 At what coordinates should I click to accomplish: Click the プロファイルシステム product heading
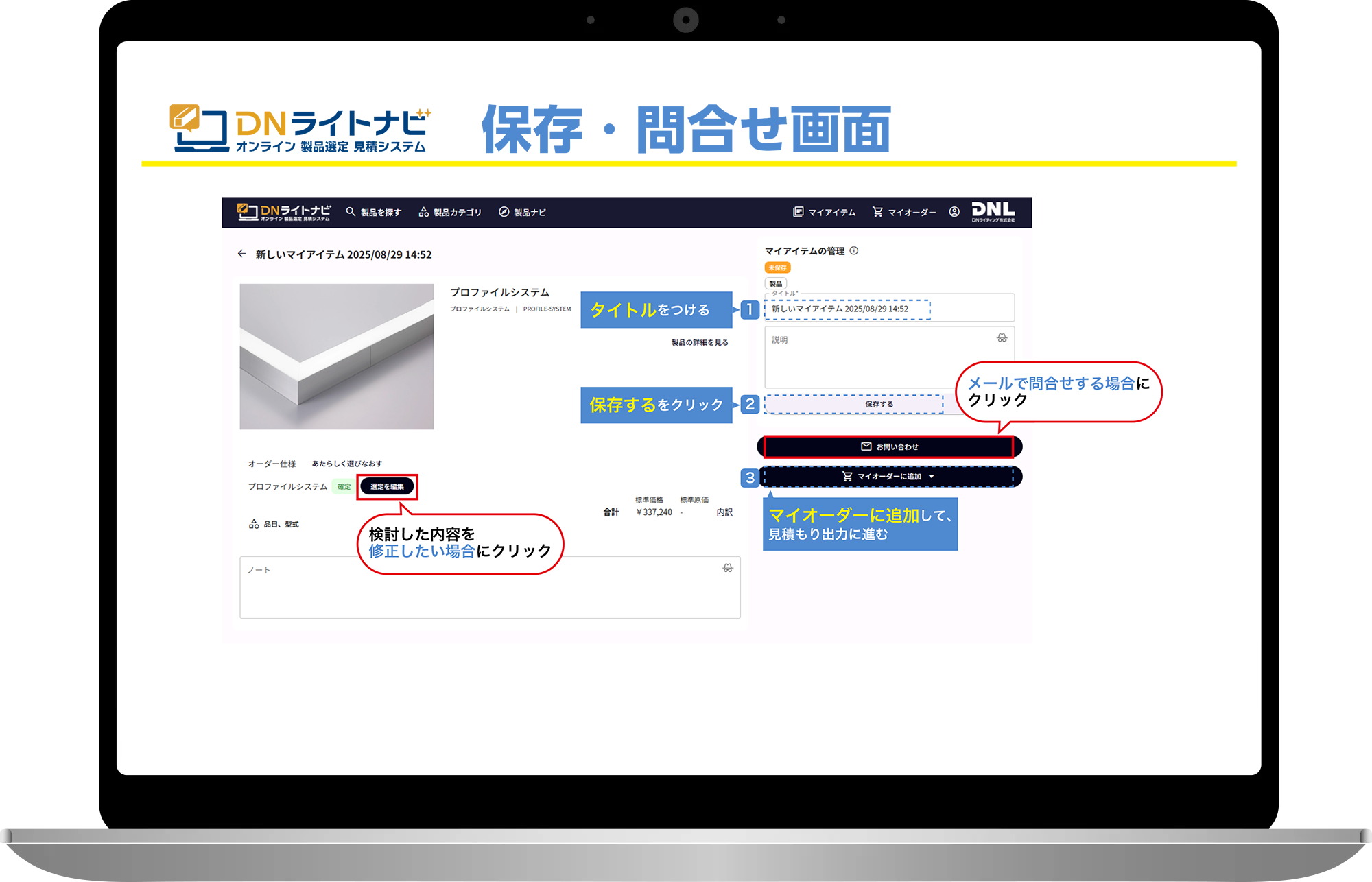499,292
